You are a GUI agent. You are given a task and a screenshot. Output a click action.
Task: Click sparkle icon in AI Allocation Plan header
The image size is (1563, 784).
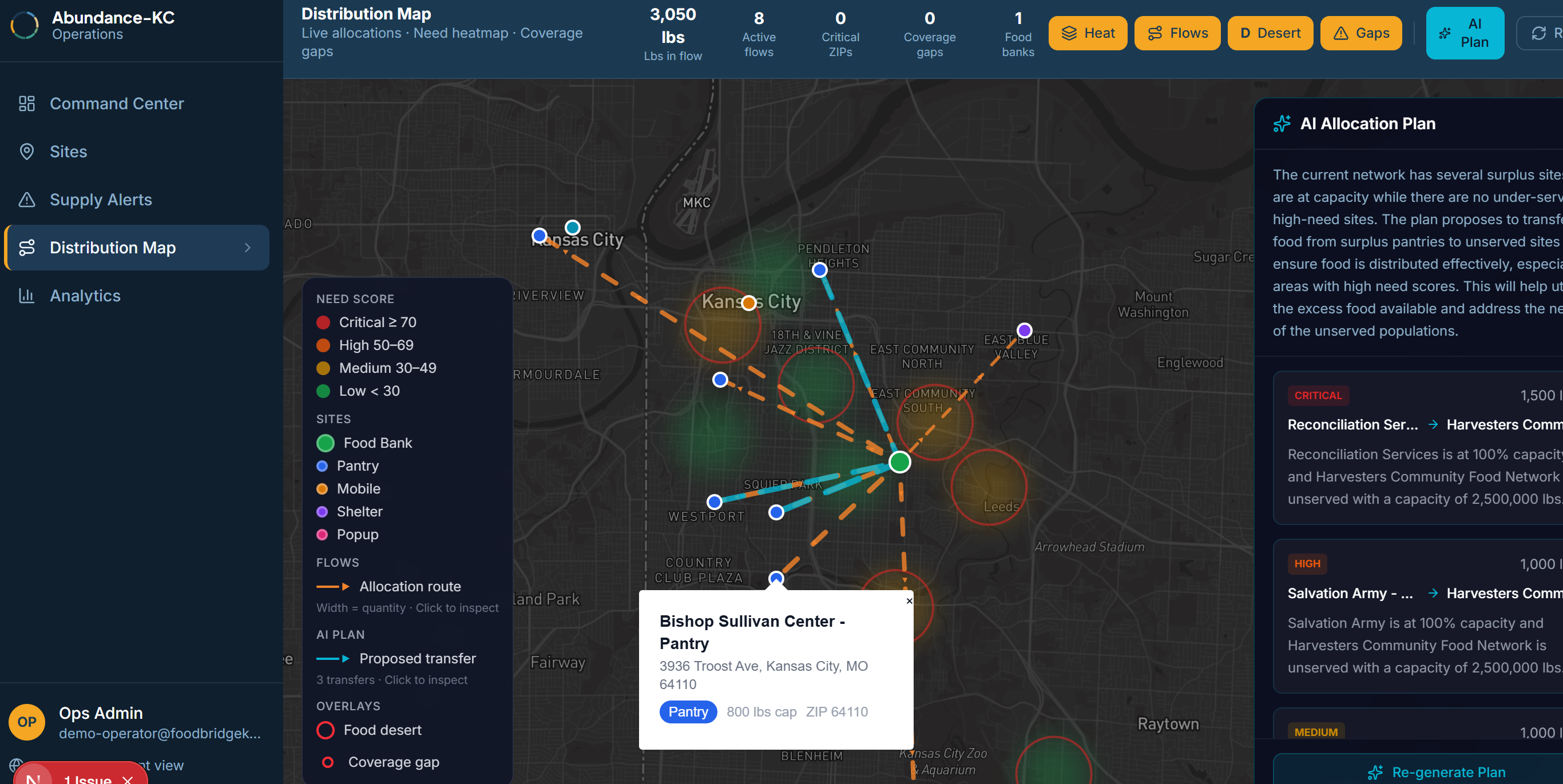1282,124
